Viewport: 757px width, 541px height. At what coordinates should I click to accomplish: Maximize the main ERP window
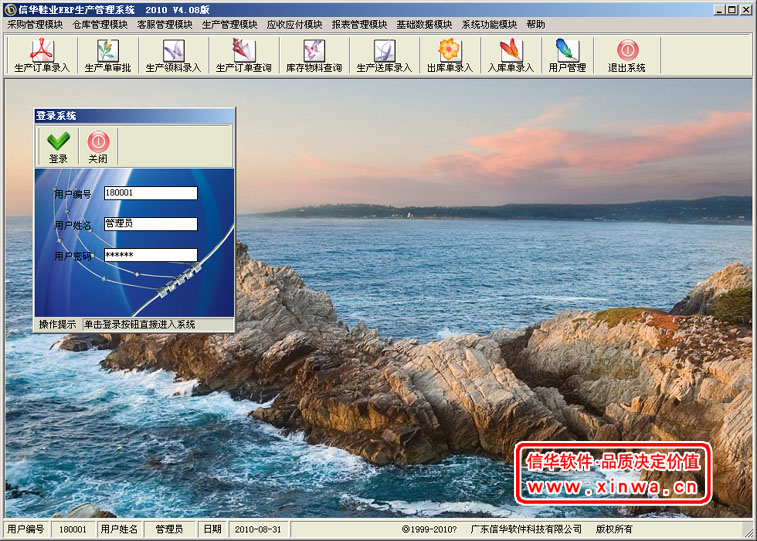(x=732, y=10)
